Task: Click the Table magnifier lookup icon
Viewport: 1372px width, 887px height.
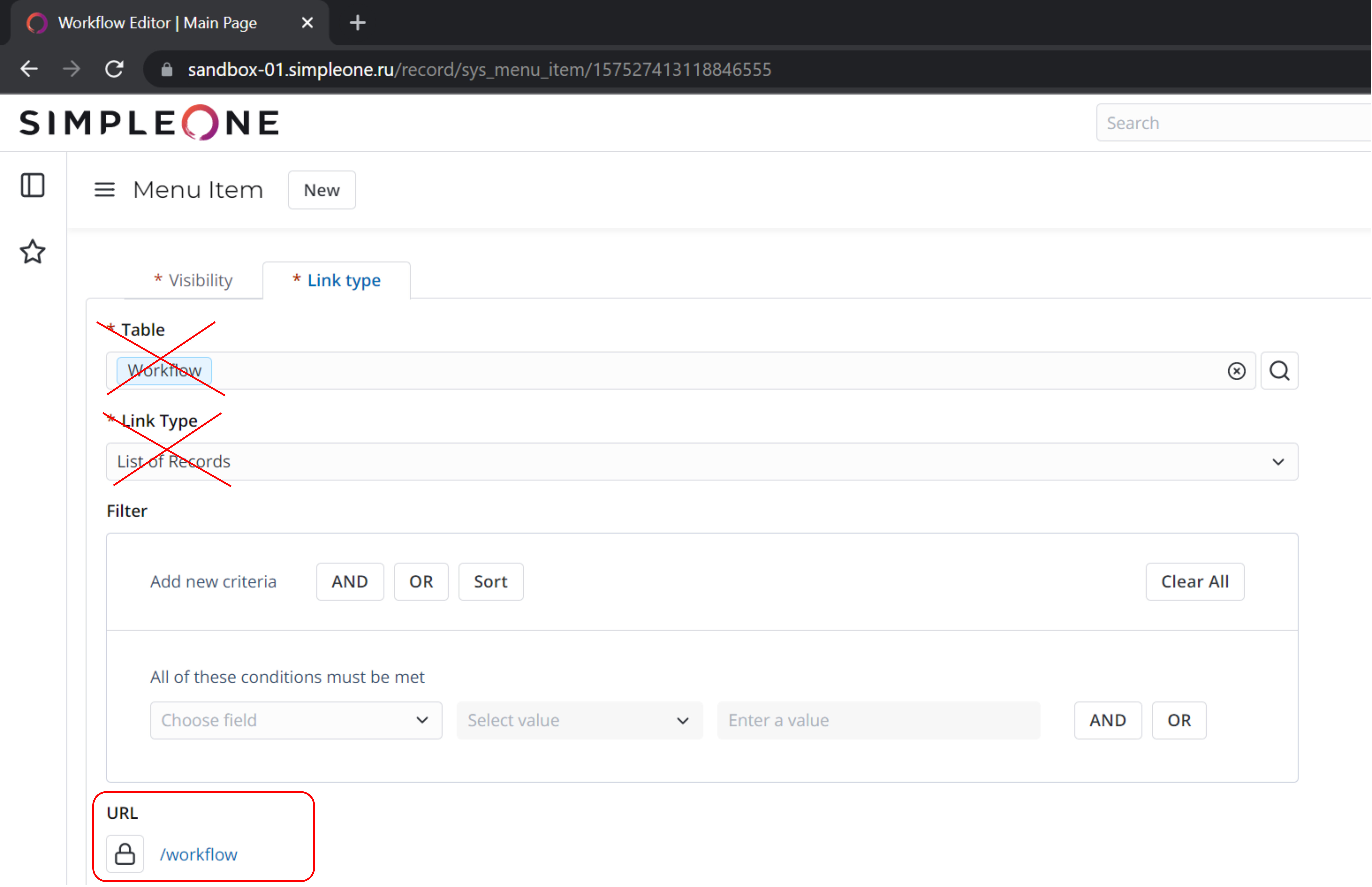Action: click(x=1279, y=371)
